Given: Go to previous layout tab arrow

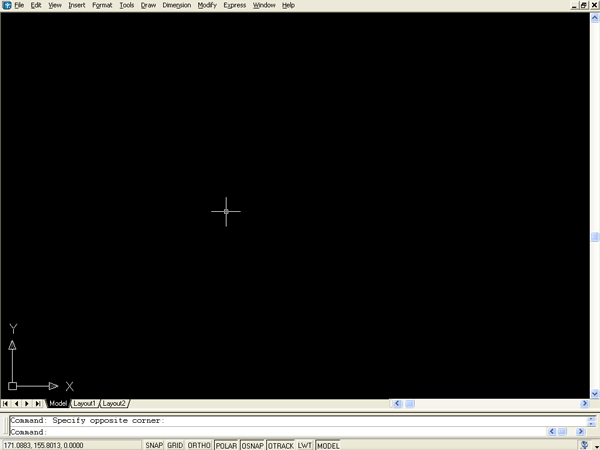Looking at the screenshot, I should point(17,403).
